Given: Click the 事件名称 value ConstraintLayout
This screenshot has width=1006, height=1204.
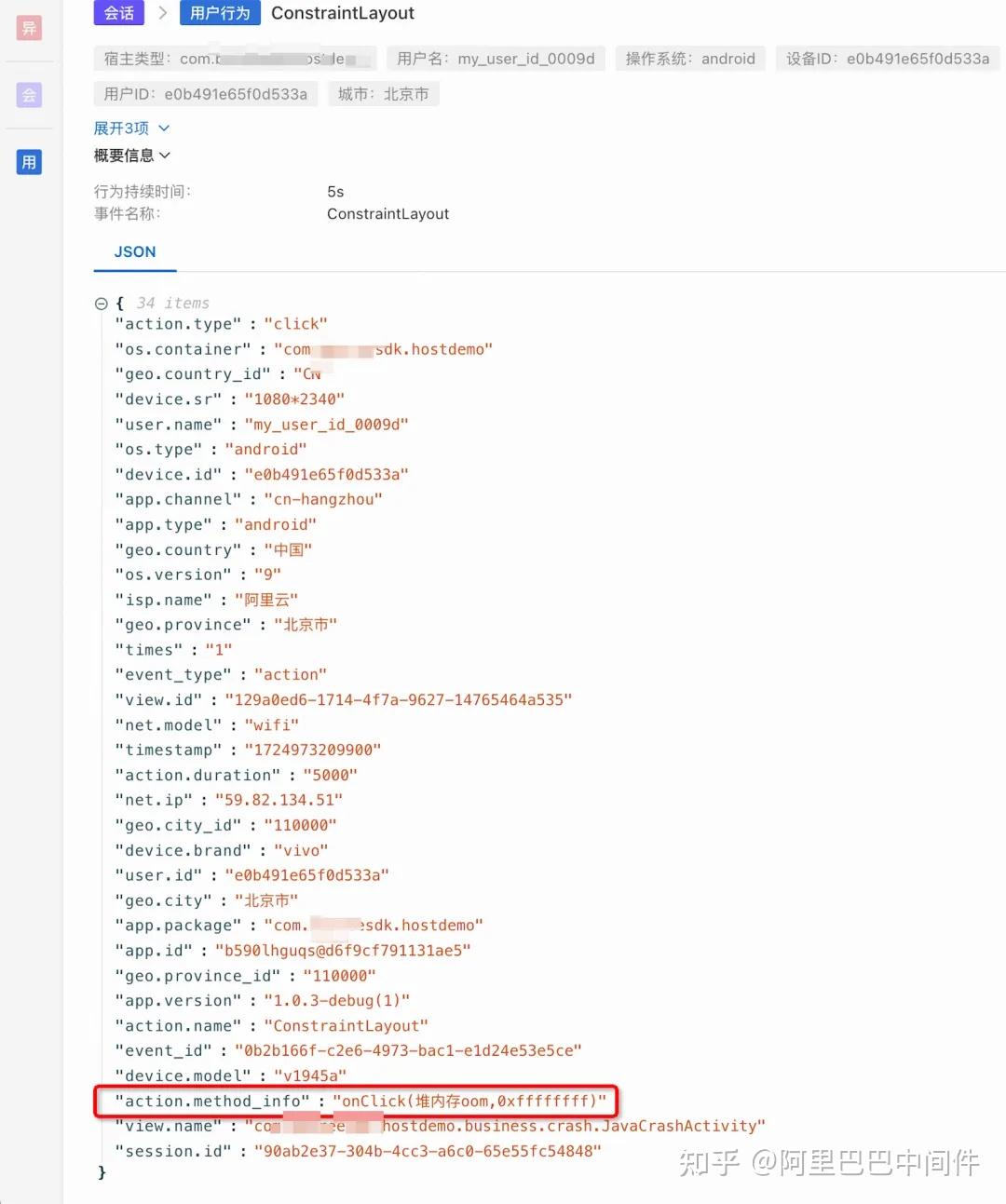Looking at the screenshot, I should coord(387,214).
